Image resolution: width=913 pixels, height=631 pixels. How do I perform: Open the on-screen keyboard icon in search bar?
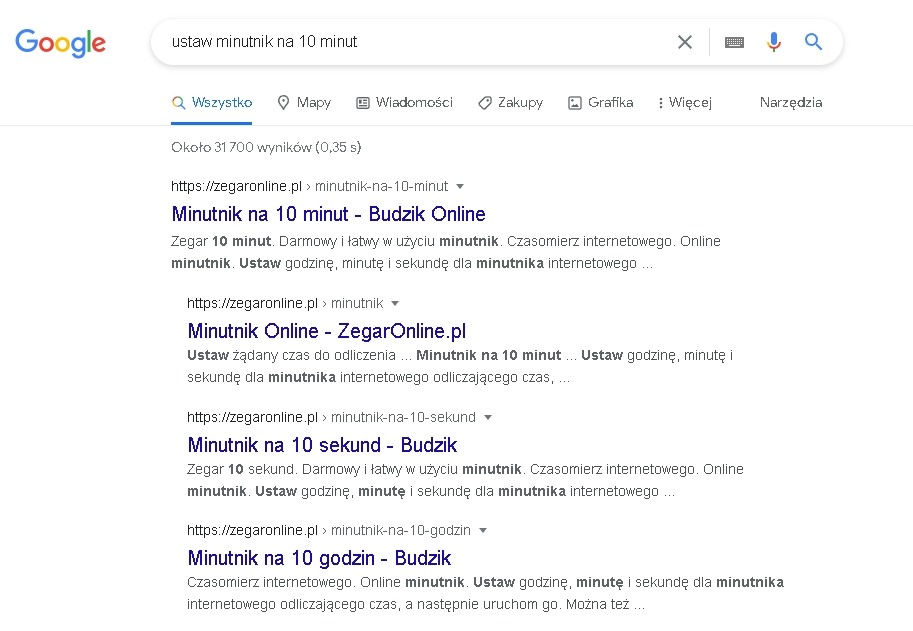coord(733,42)
